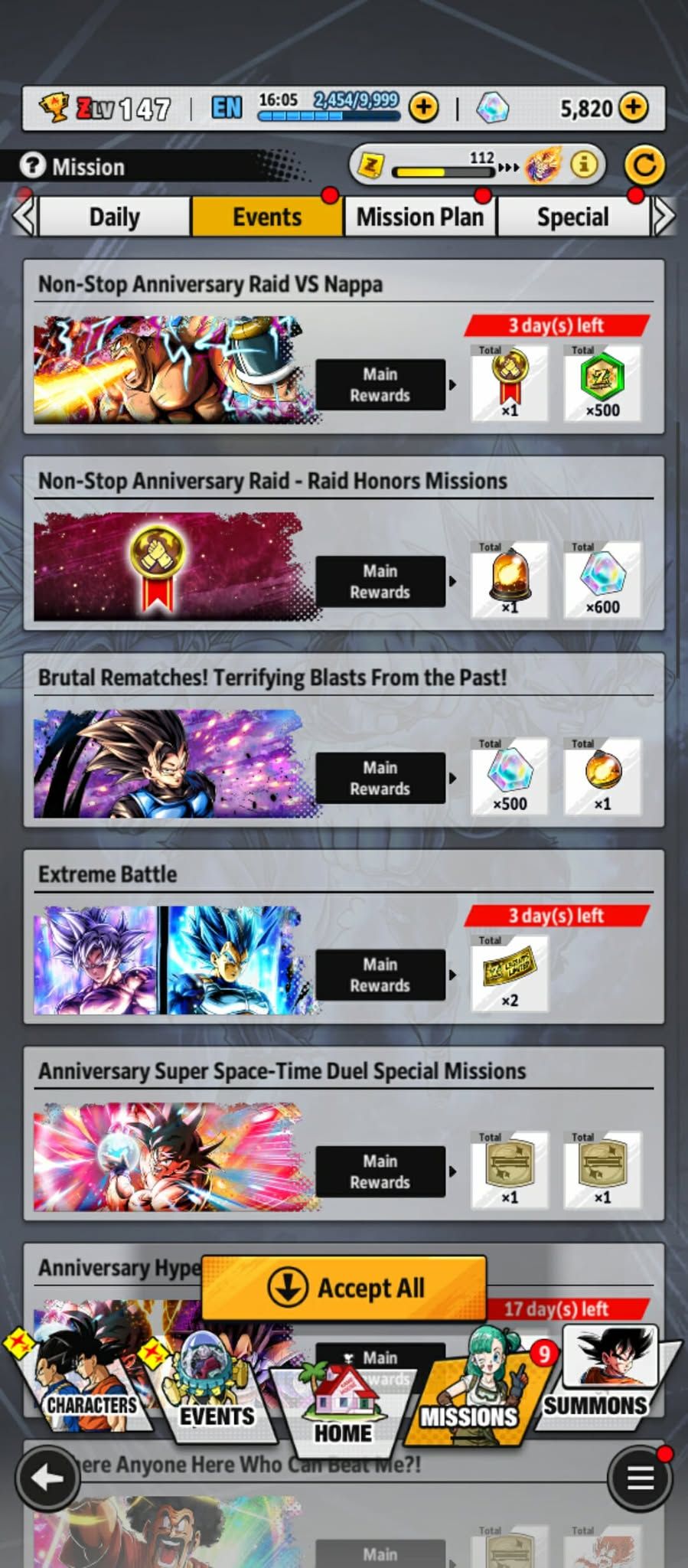Show previous tabs with left arrow
The width and height of the screenshot is (688, 1568).
[x=24, y=217]
